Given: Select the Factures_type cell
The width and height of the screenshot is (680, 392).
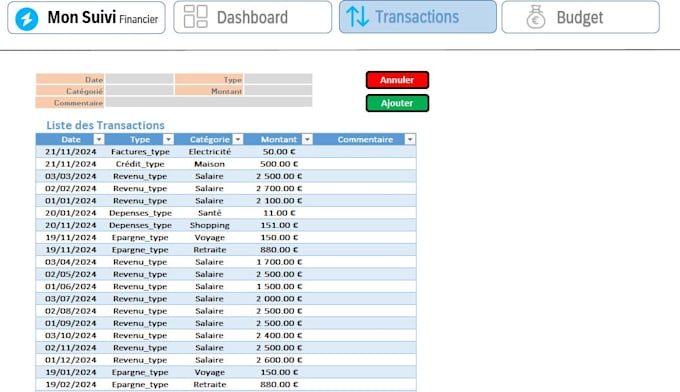Looking at the screenshot, I should (x=140, y=152).
